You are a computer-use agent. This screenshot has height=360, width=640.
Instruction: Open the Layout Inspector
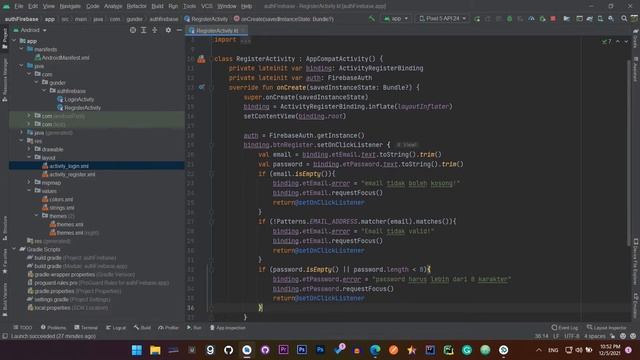pyautogui.click(x=606, y=328)
